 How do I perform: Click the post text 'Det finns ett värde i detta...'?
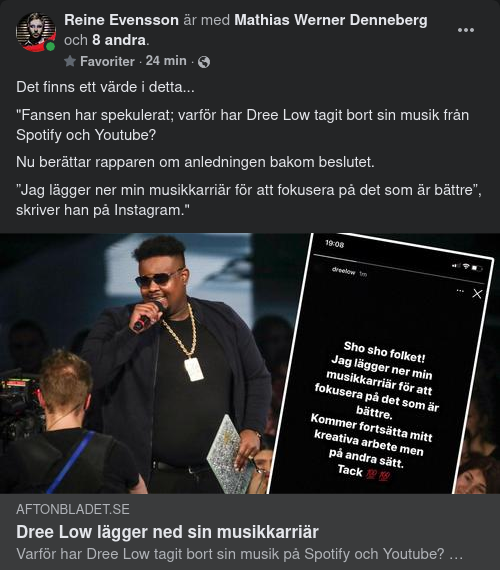pos(105,87)
